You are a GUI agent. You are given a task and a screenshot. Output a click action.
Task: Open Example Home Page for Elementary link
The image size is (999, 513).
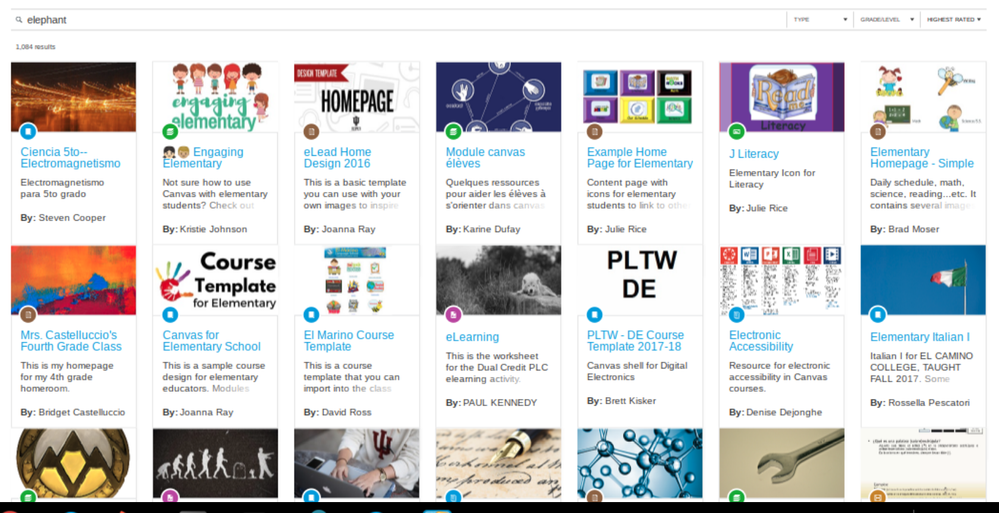click(640, 157)
